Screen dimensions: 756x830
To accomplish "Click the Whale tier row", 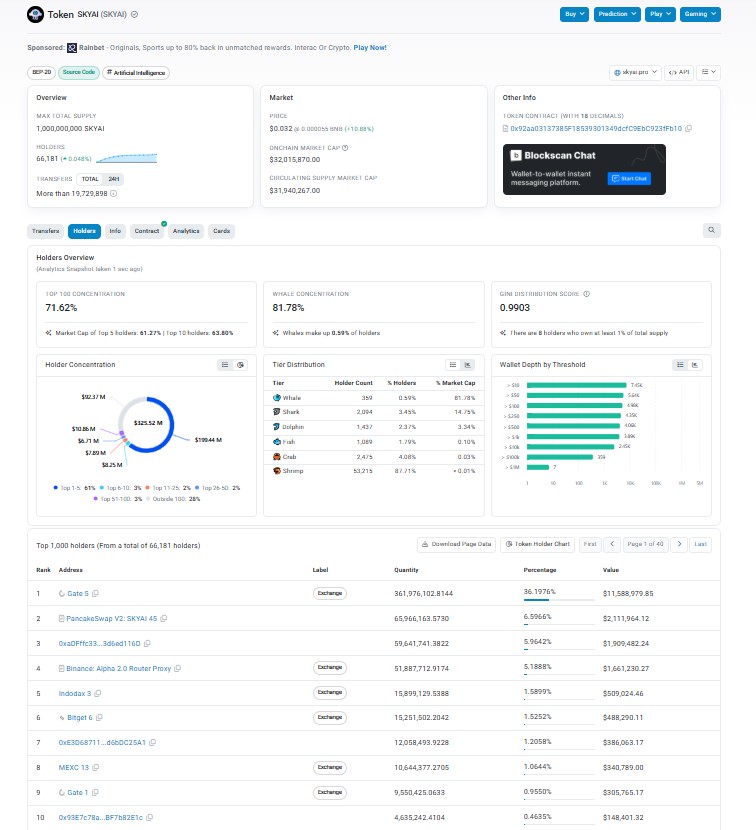I will [374, 398].
